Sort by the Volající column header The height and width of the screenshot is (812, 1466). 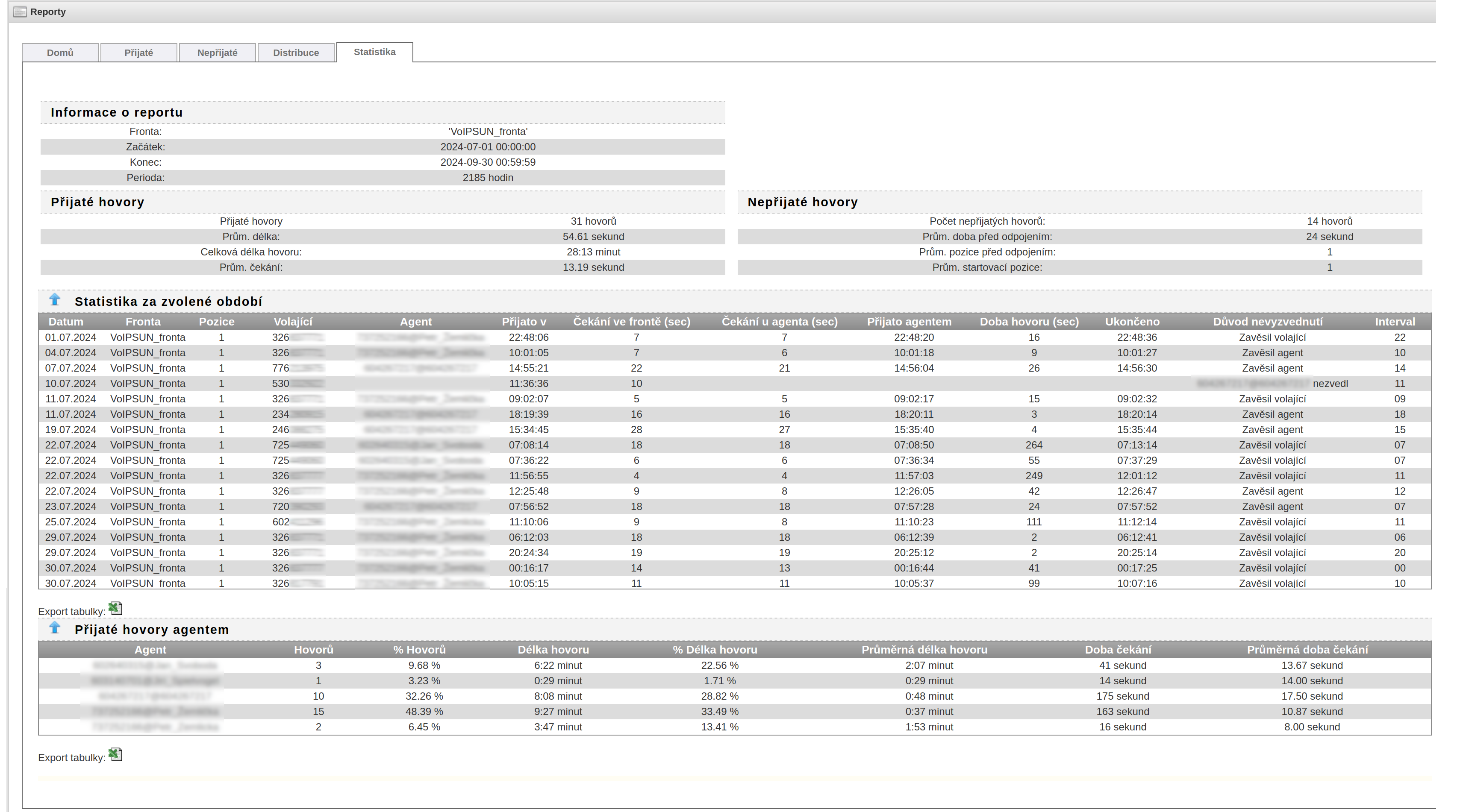coord(293,322)
